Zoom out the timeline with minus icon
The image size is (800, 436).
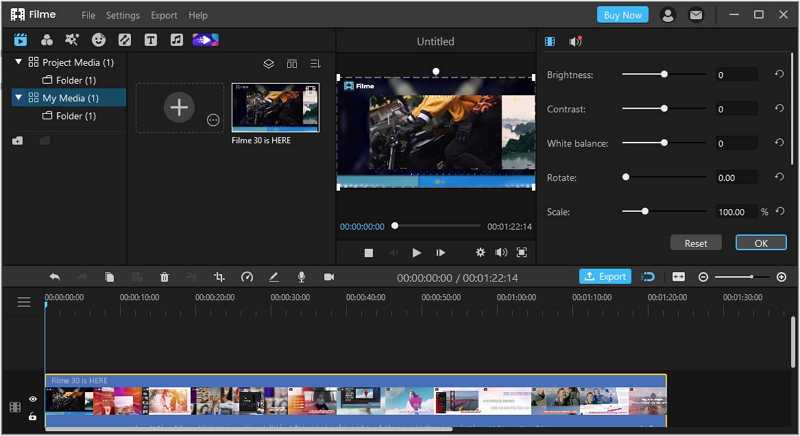click(x=703, y=277)
